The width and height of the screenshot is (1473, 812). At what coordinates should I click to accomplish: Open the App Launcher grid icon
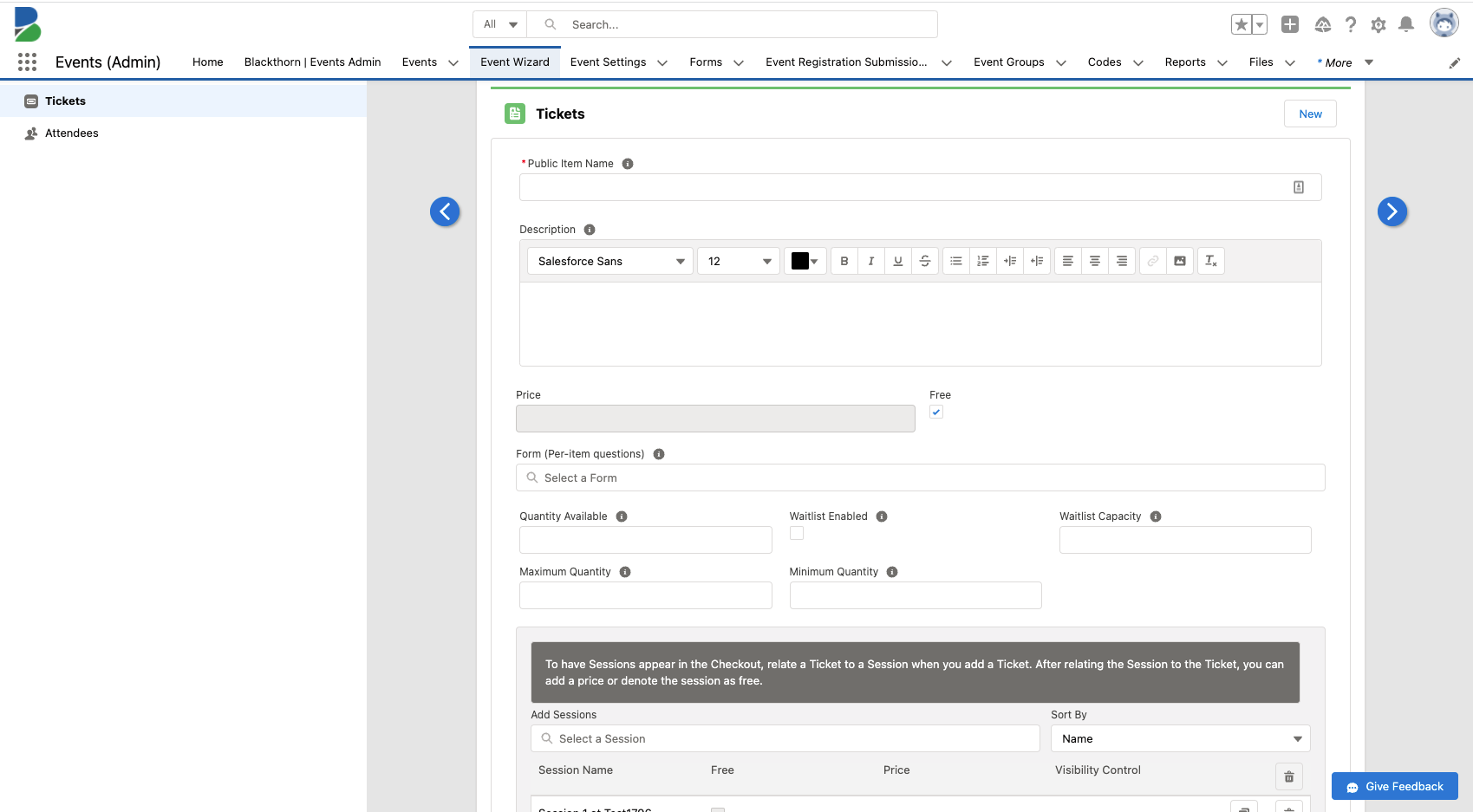[27, 62]
